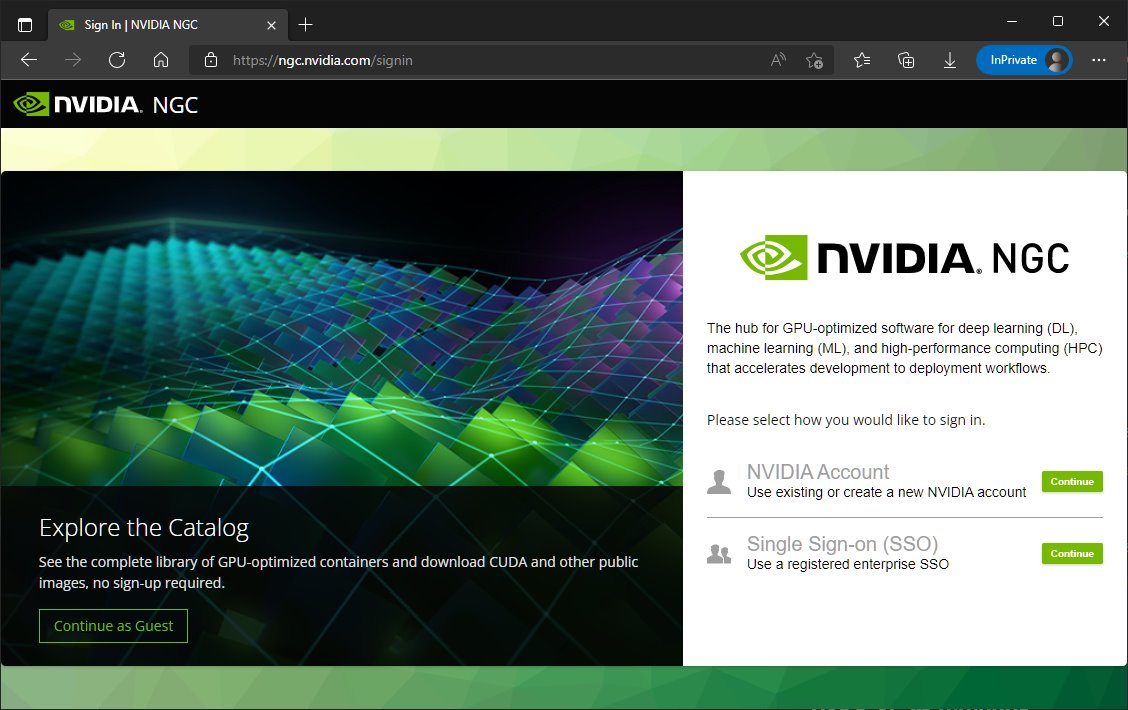Click the large NVIDIA NGC logo in sign-in panel
Viewport: 1128px width, 710px height.
click(x=904, y=258)
